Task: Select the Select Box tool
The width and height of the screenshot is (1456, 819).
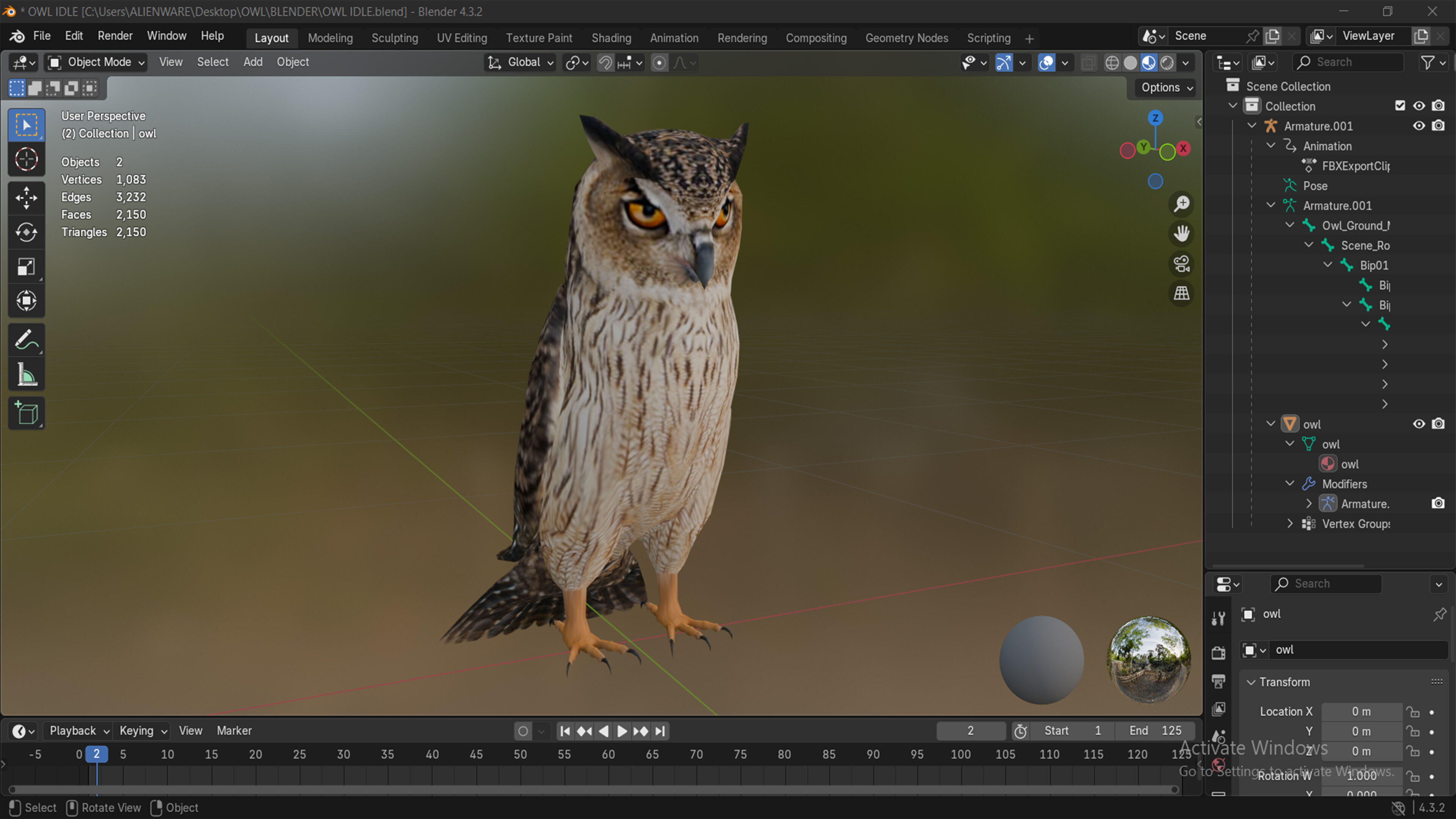Action: (x=26, y=124)
